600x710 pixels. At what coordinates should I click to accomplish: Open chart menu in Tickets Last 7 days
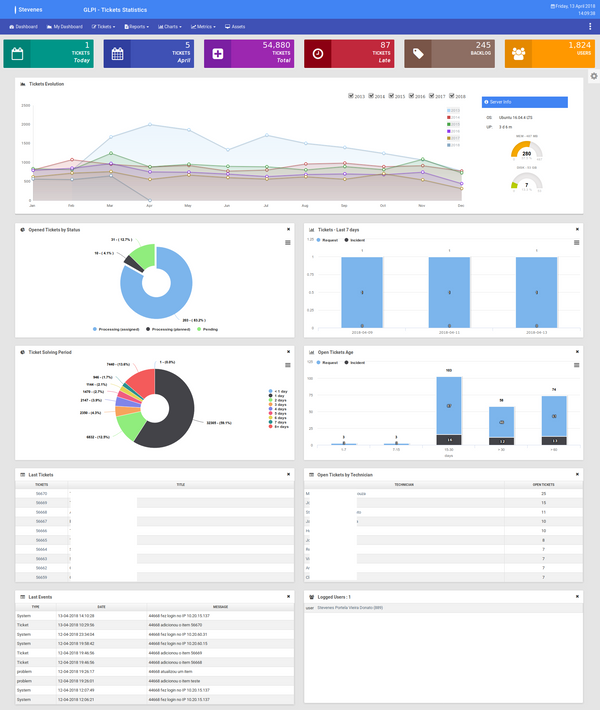coord(576,243)
